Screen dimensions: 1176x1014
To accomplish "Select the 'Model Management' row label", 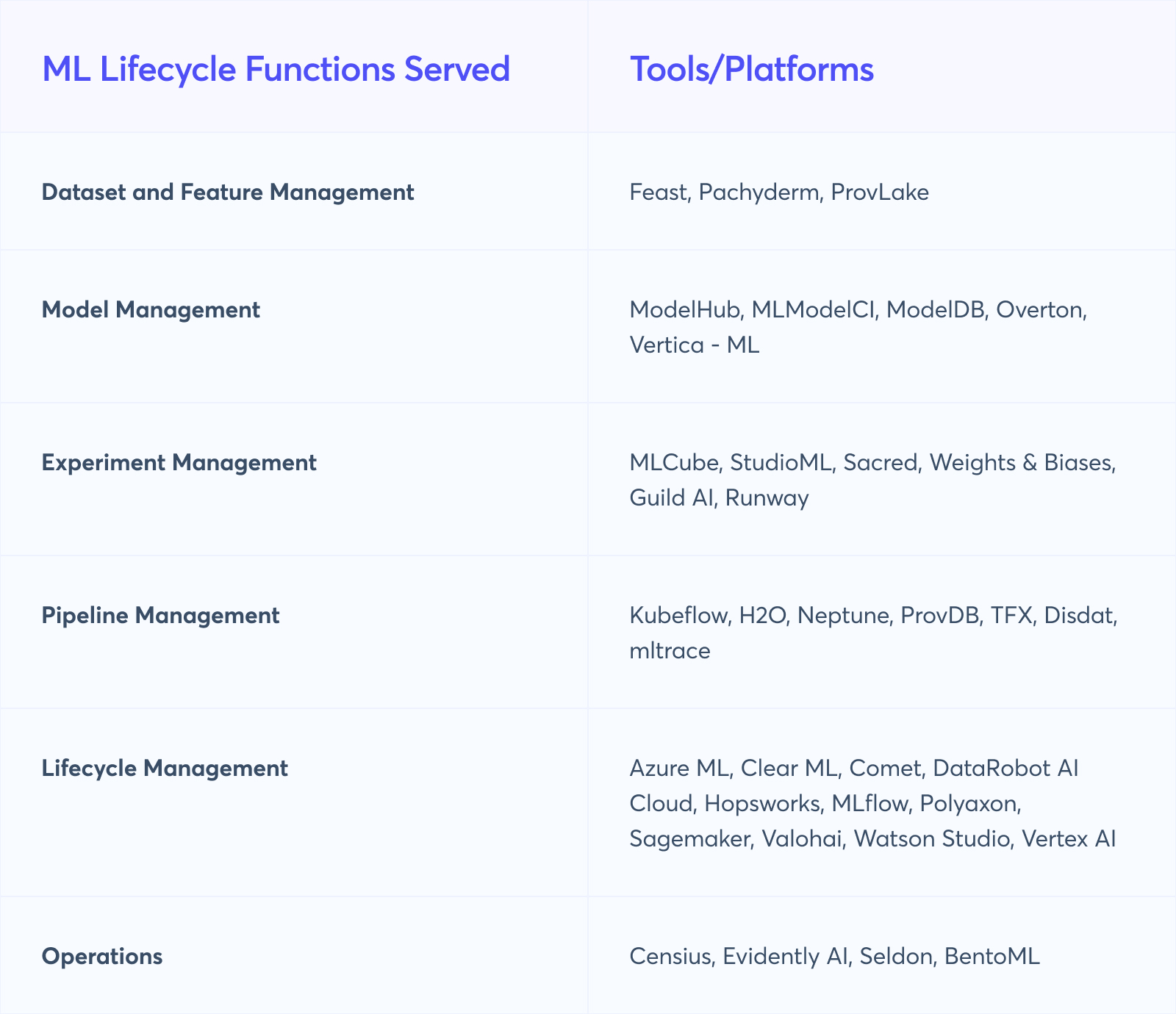I will coord(151,309).
